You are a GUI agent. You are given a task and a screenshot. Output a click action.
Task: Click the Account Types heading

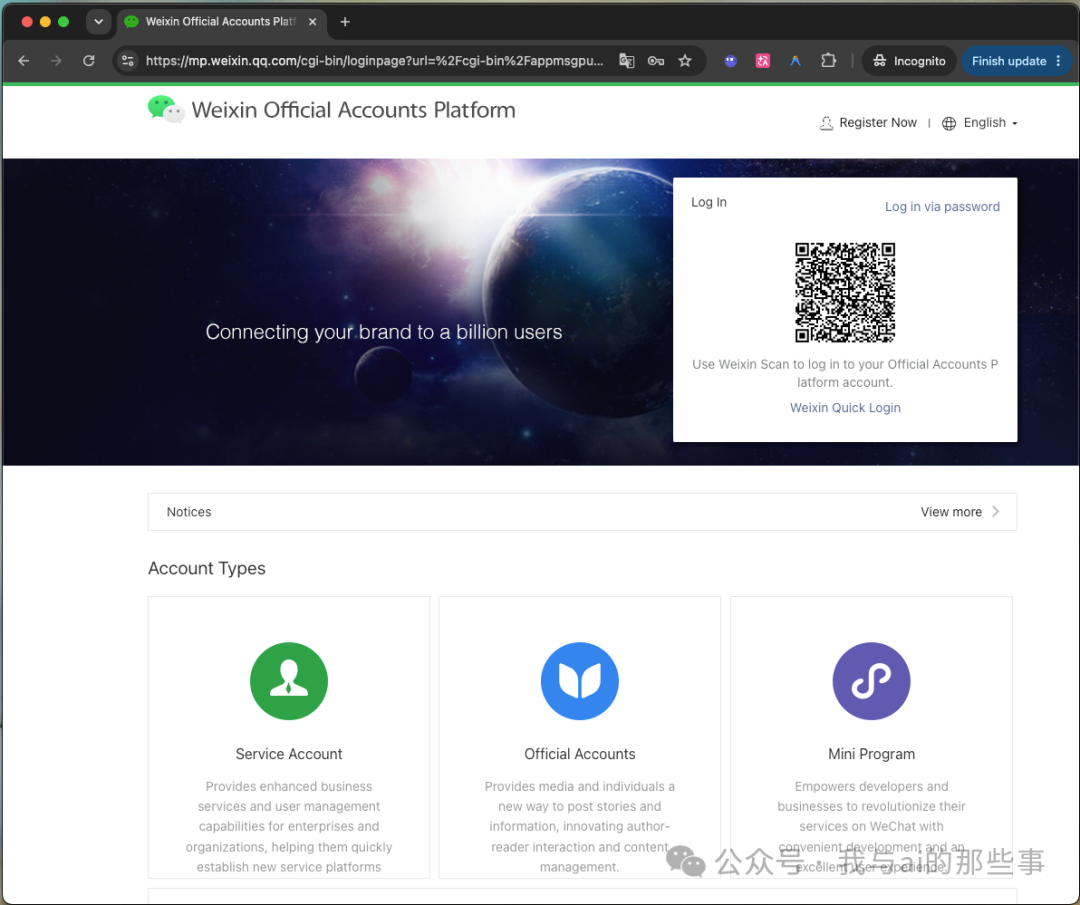click(x=207, y=568)
